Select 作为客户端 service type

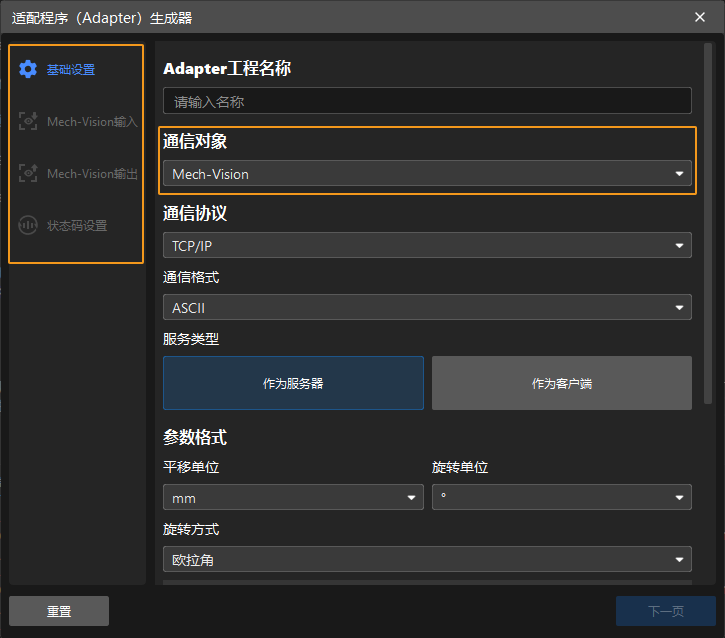click(x=561, y=383)
